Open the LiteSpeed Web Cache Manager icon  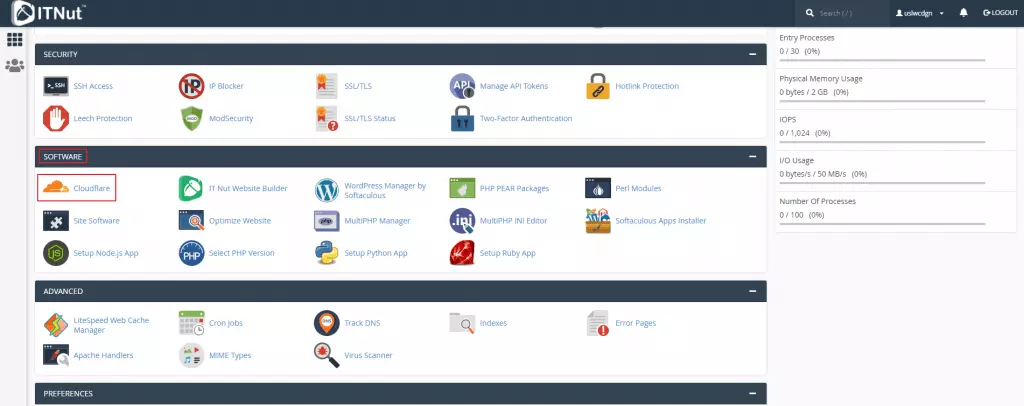point(56,324)
